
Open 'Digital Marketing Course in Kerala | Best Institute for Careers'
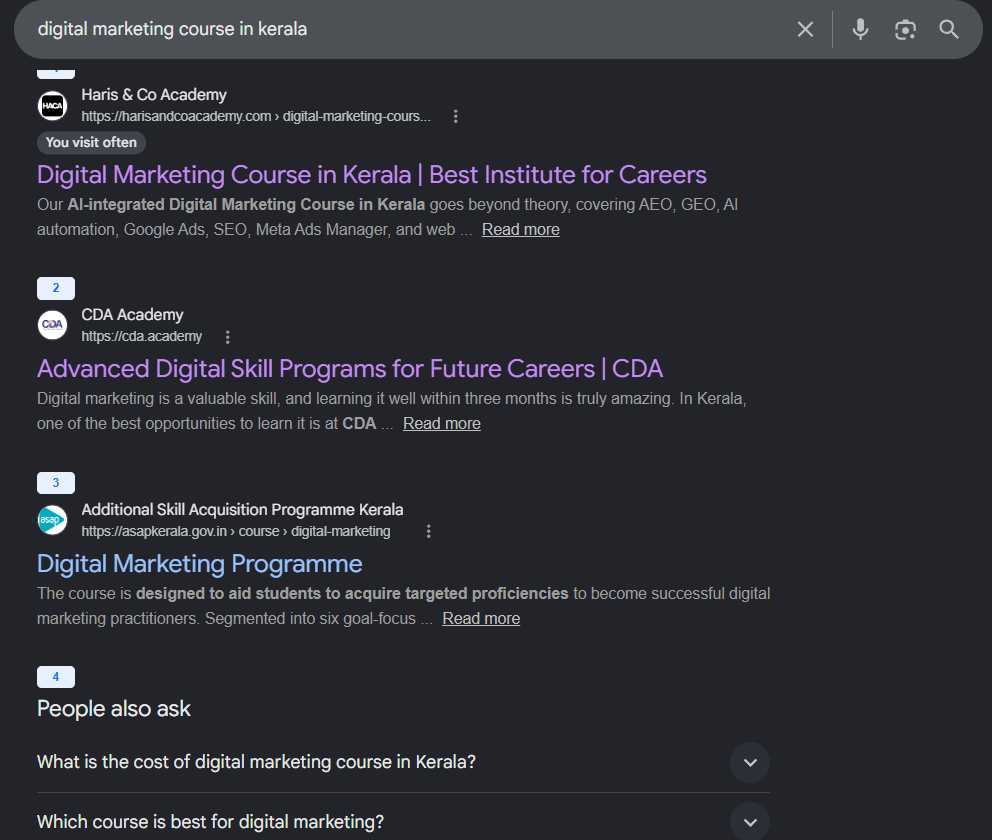[x=371, y=175]
